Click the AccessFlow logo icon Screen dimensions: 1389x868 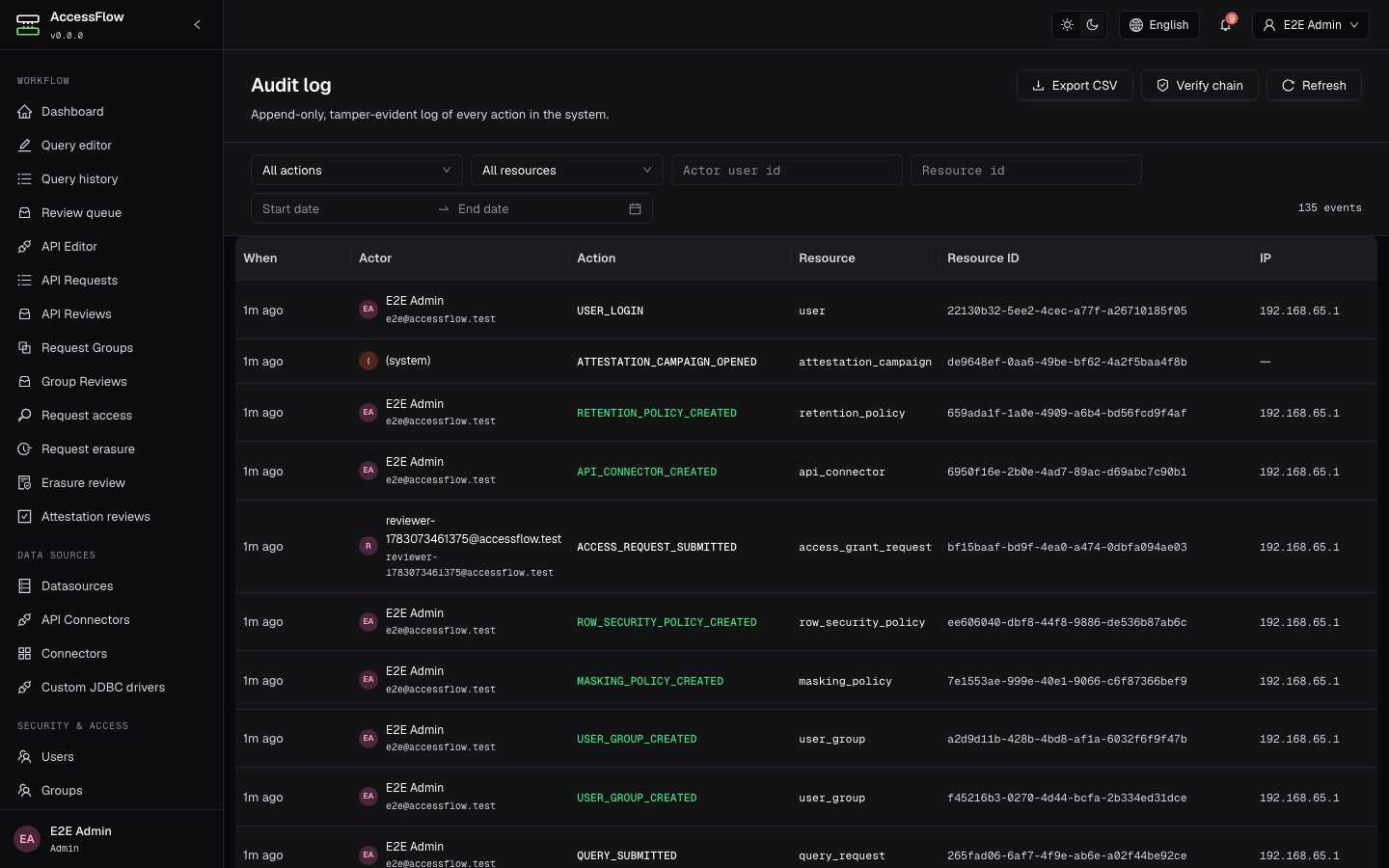(x=28, y=25)
